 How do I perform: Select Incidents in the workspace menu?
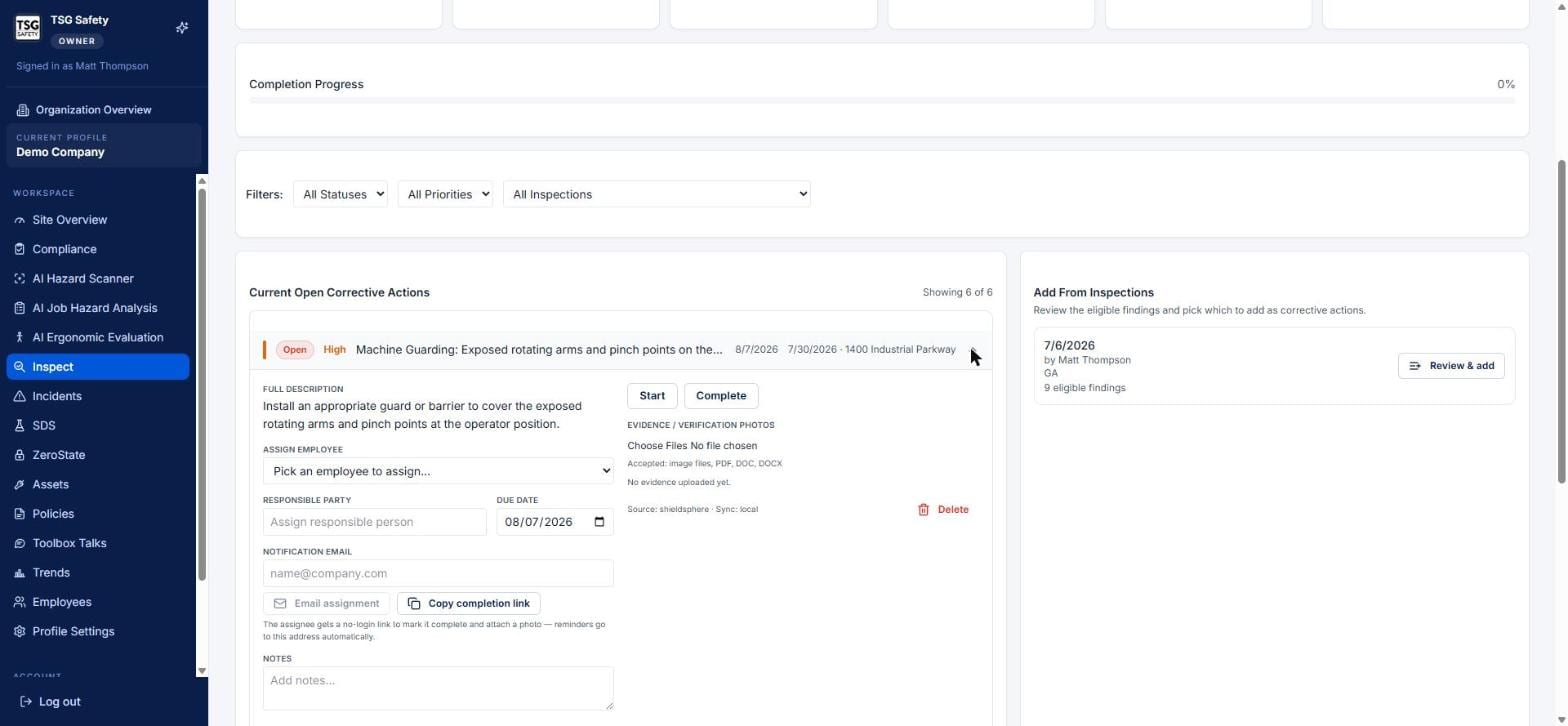coord(98,397)
